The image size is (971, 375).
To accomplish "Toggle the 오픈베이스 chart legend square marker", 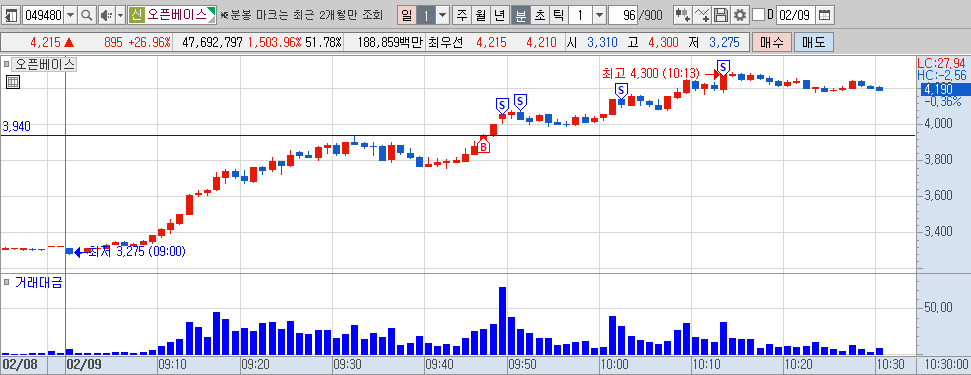I will [x=6, y=64].
